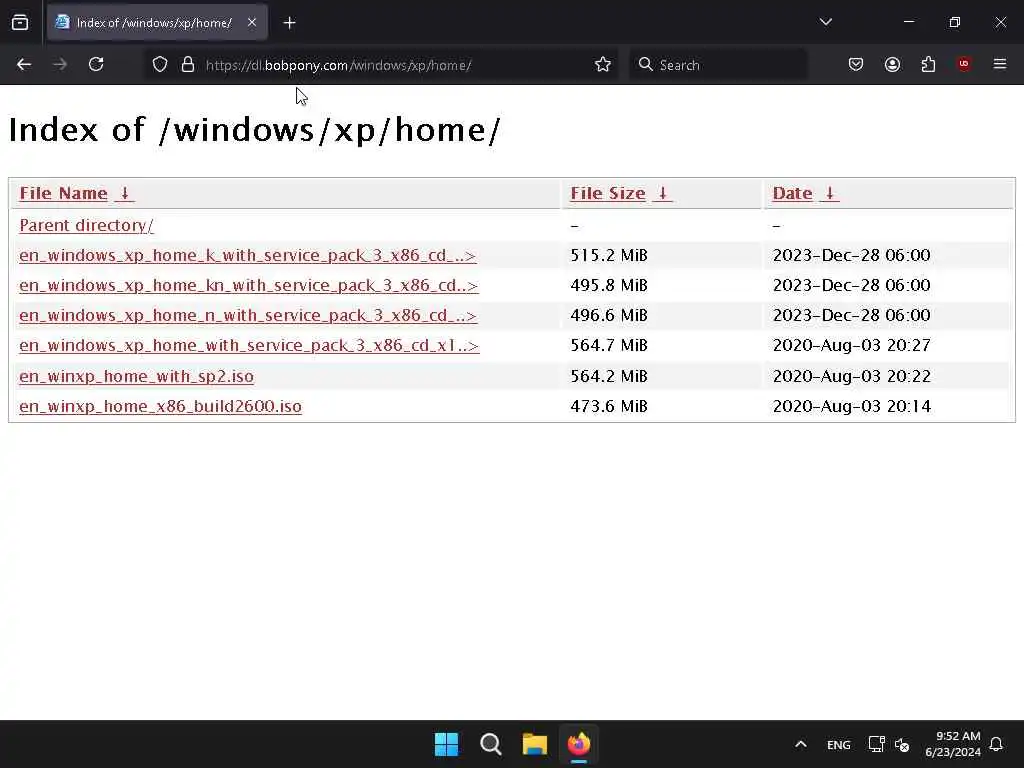Open the Pocket save icon
Viewport: 1024px width, 768px height.
coord(856,64)
